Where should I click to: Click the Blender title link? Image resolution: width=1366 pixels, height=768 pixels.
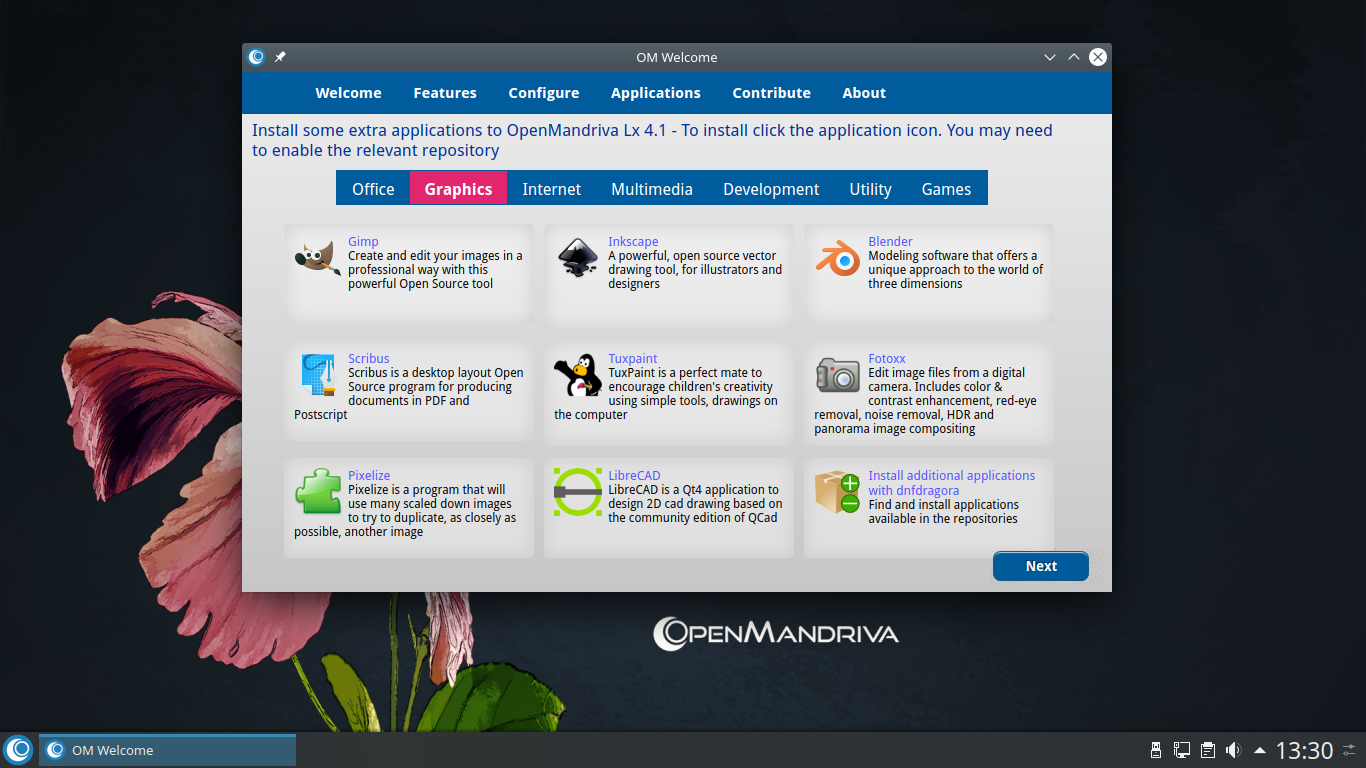890,242
